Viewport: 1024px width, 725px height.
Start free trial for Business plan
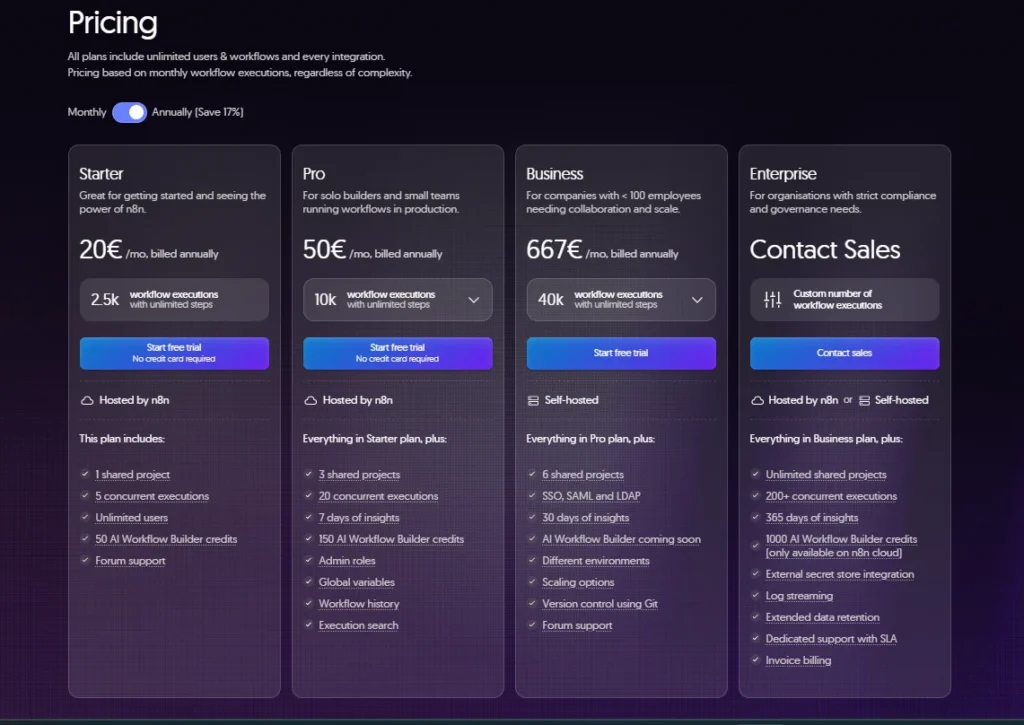(x=621, y=353)
